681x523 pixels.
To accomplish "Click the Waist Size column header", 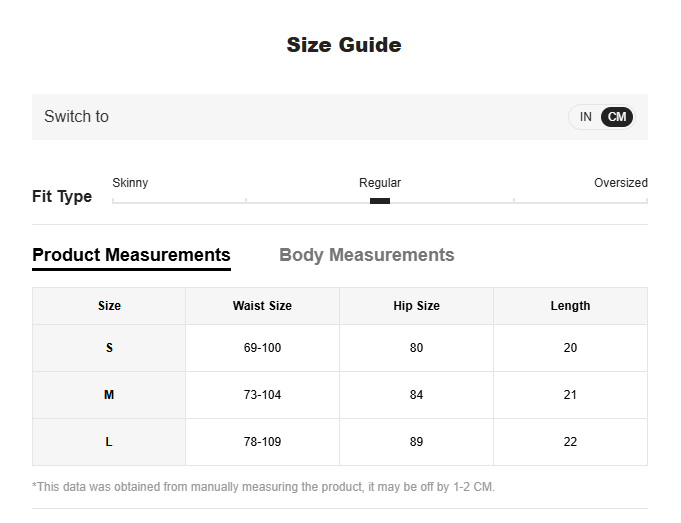I will 262,306.
